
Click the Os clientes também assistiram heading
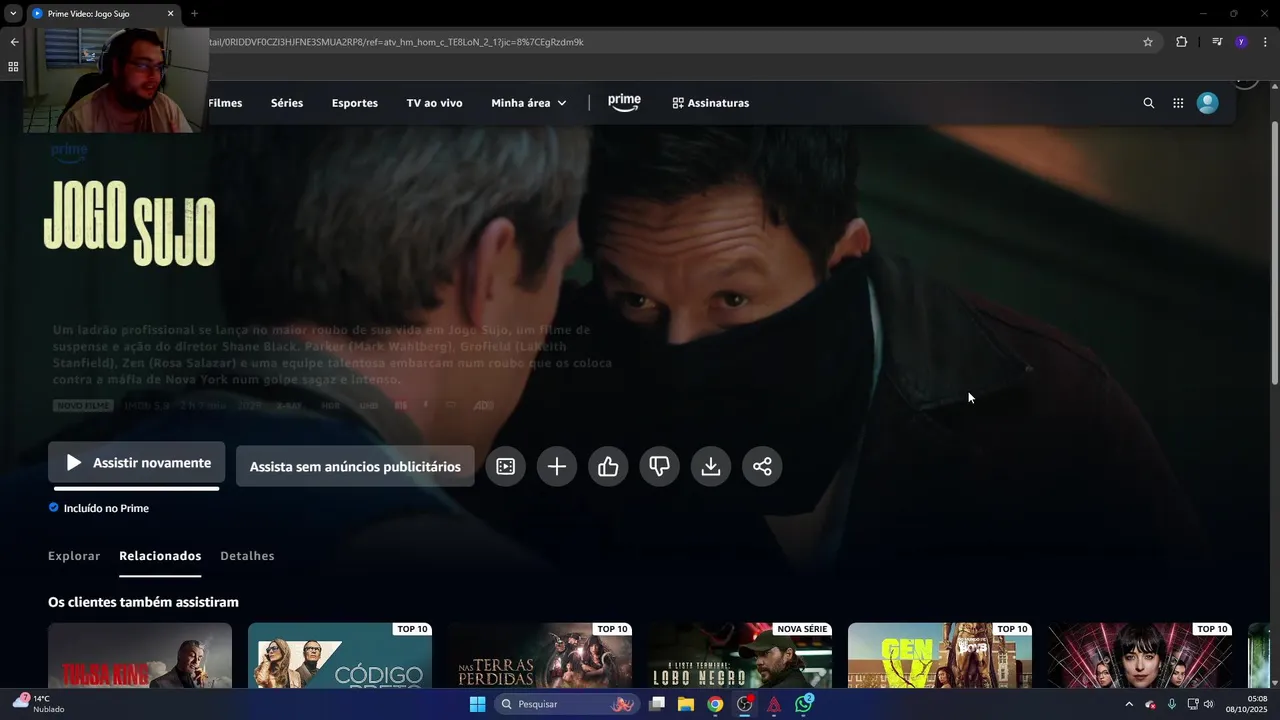pyautogui.click(x=143, y=602)
